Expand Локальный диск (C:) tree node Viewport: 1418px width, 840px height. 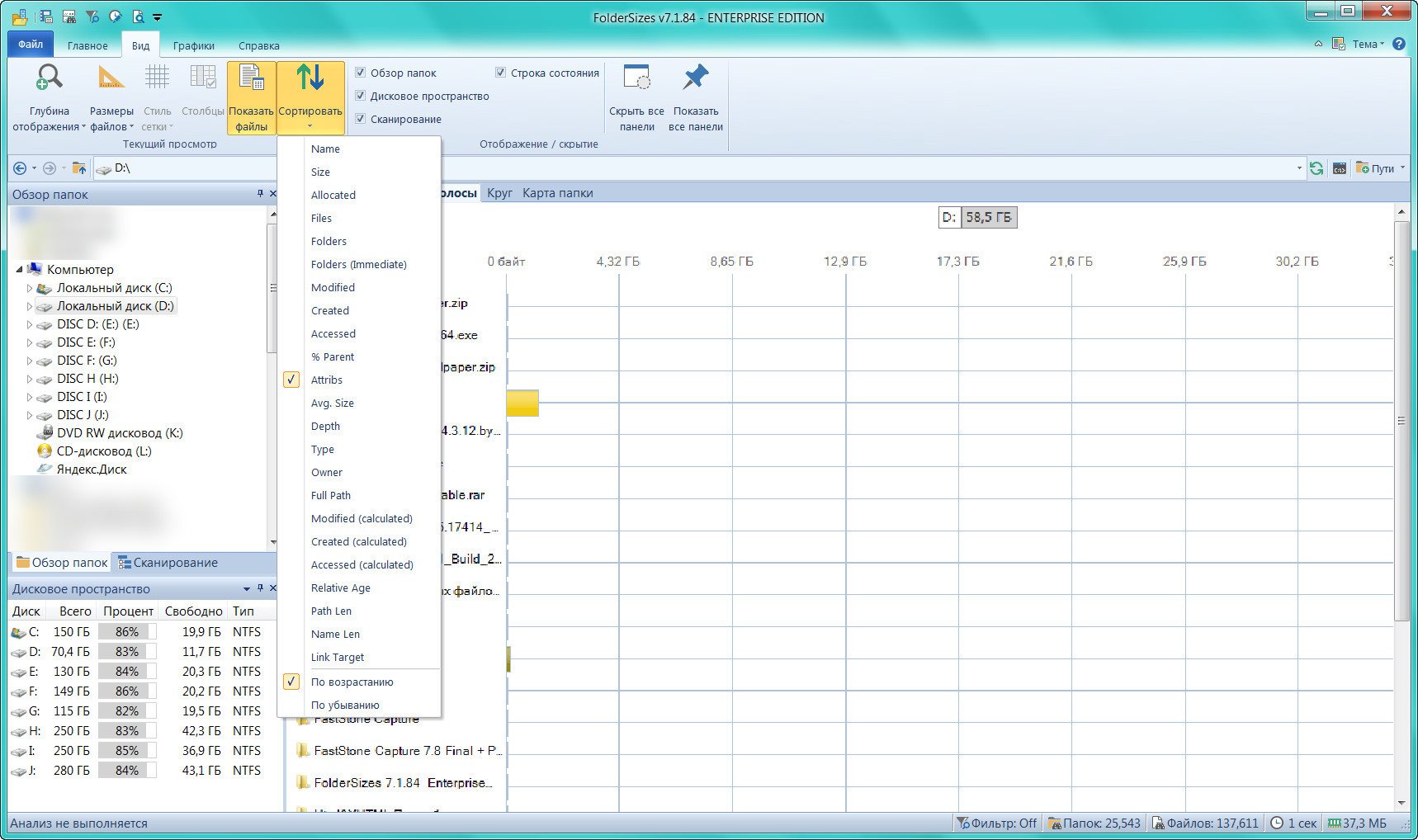pos(29,288)
